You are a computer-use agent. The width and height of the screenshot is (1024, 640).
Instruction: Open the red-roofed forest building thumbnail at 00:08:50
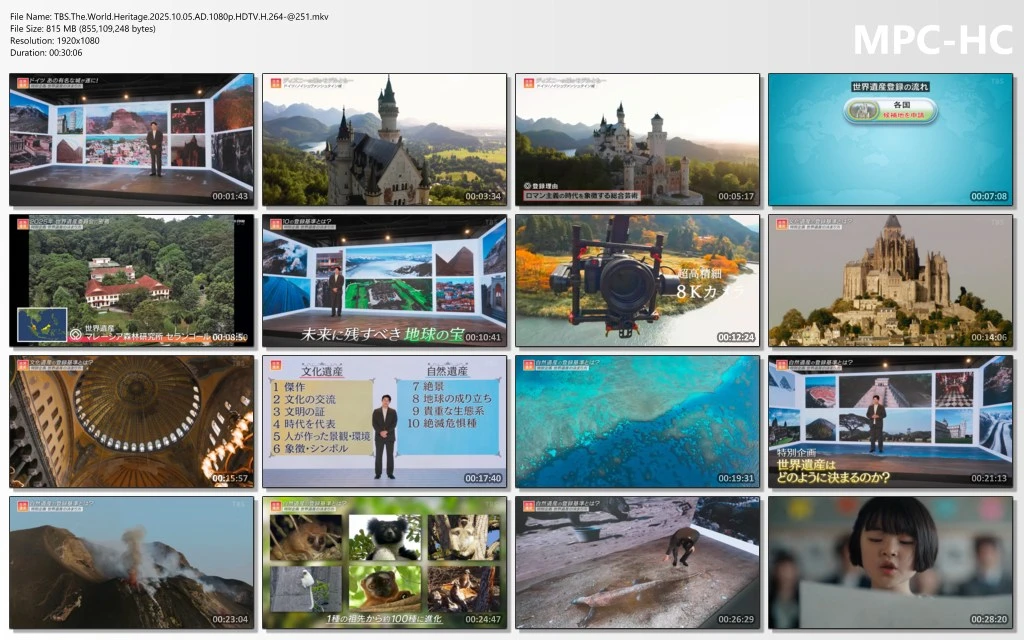pyautogui.click(x=132, y=280)
